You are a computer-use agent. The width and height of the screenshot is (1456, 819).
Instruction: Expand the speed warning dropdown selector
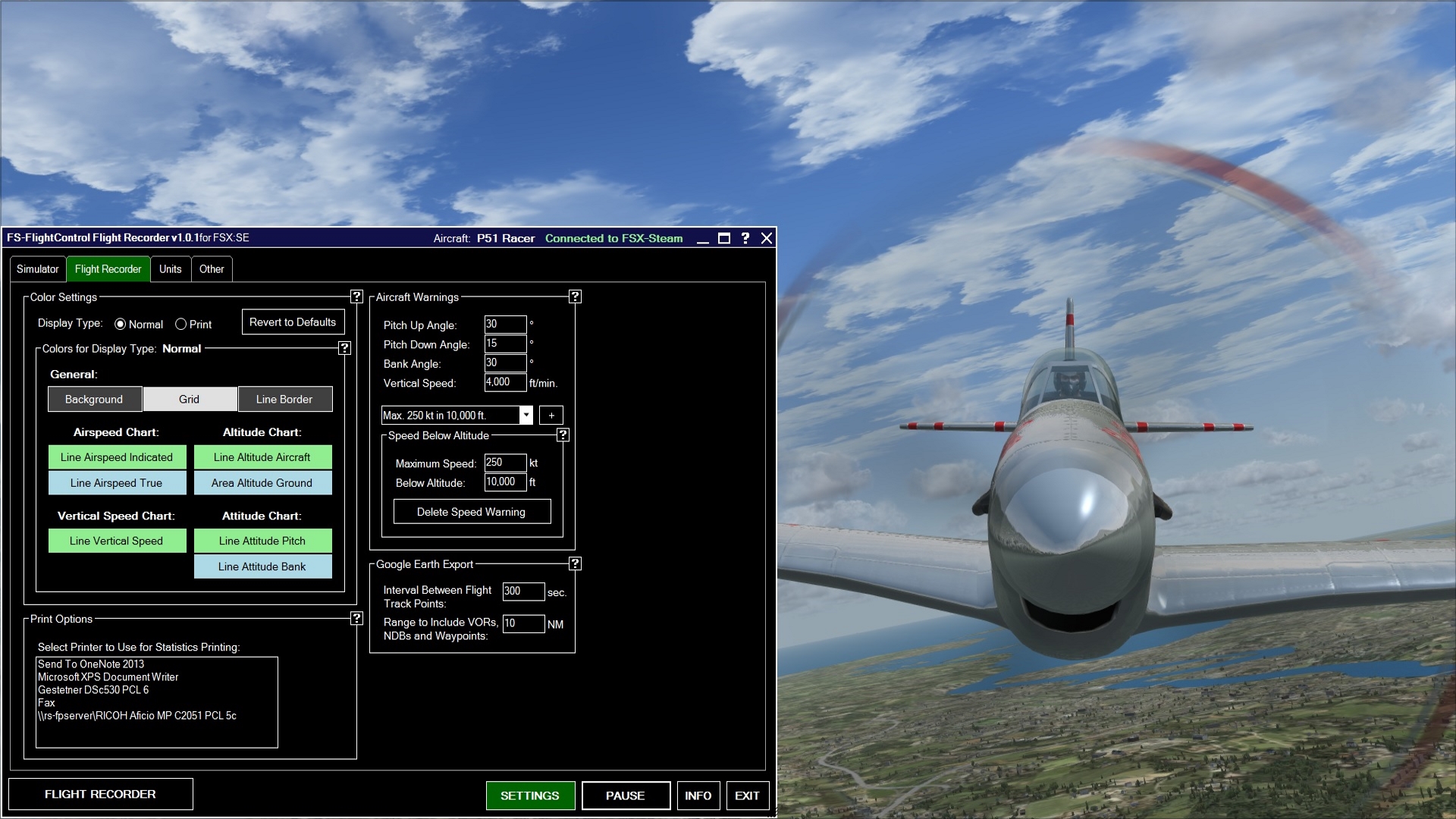click(x=525, y=414)
